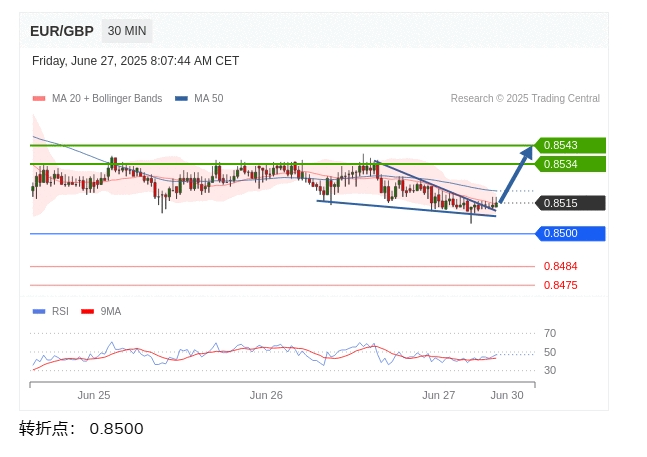Click the blue MA 50 legend swatch
The width and height of the screenshot is (647, 457).
click(x=182, y=99)
